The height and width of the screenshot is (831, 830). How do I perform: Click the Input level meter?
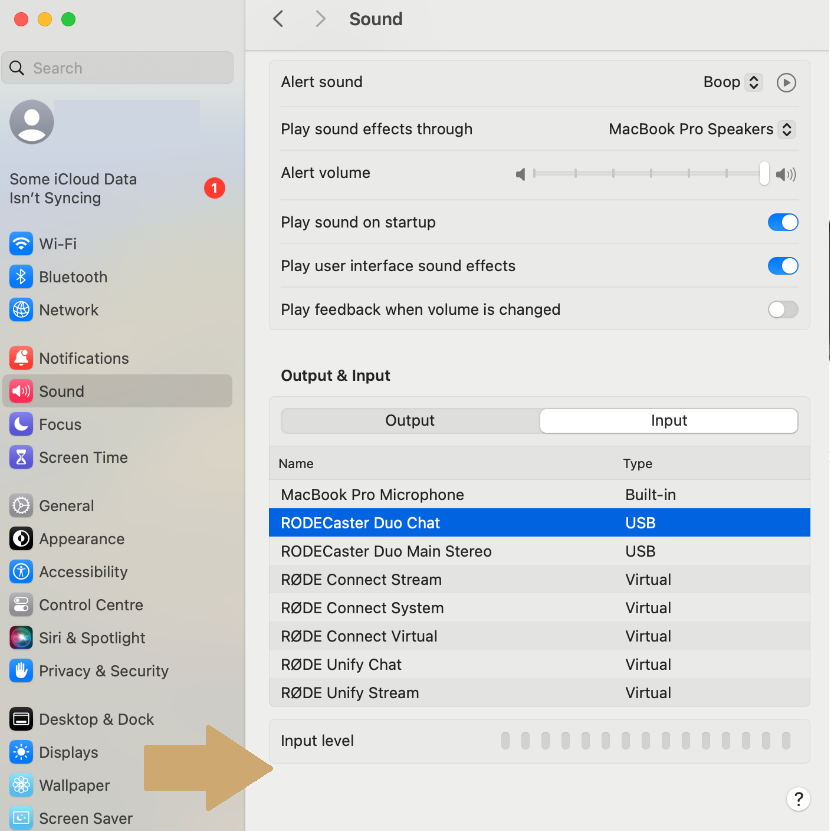(x=645, y=740)
